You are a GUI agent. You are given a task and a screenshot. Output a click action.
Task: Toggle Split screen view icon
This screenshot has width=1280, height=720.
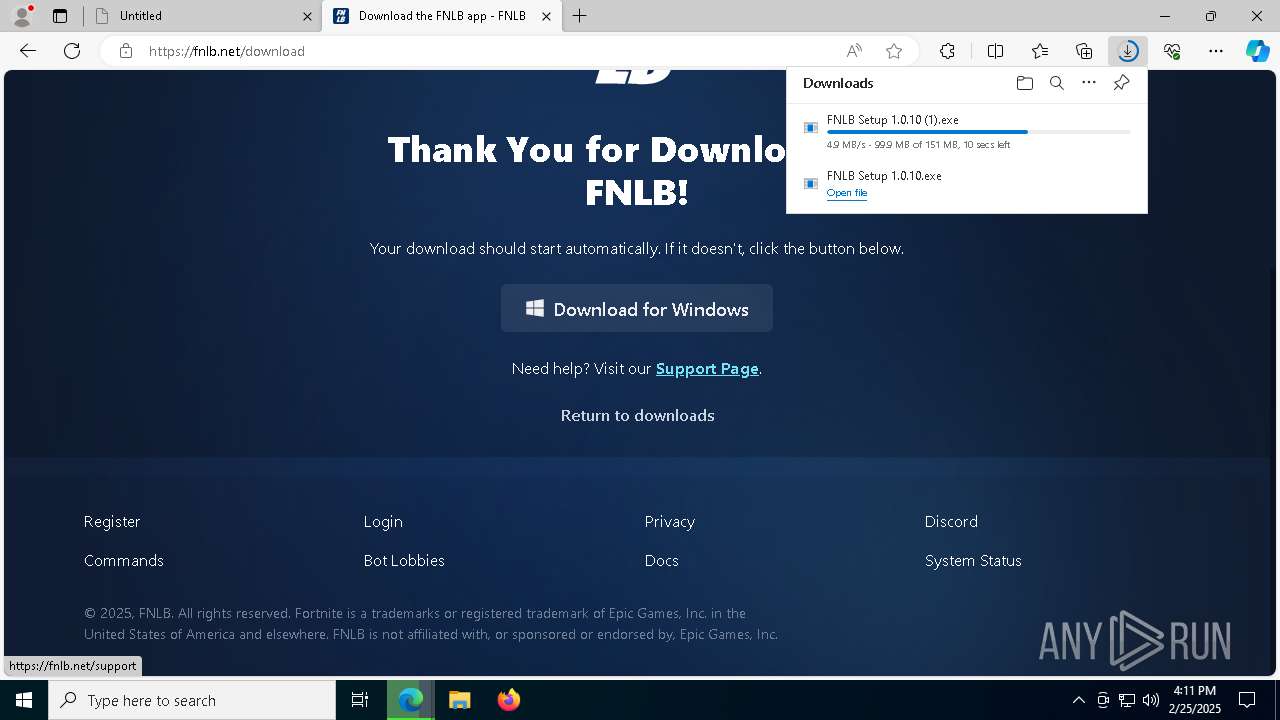click(995, 51)
